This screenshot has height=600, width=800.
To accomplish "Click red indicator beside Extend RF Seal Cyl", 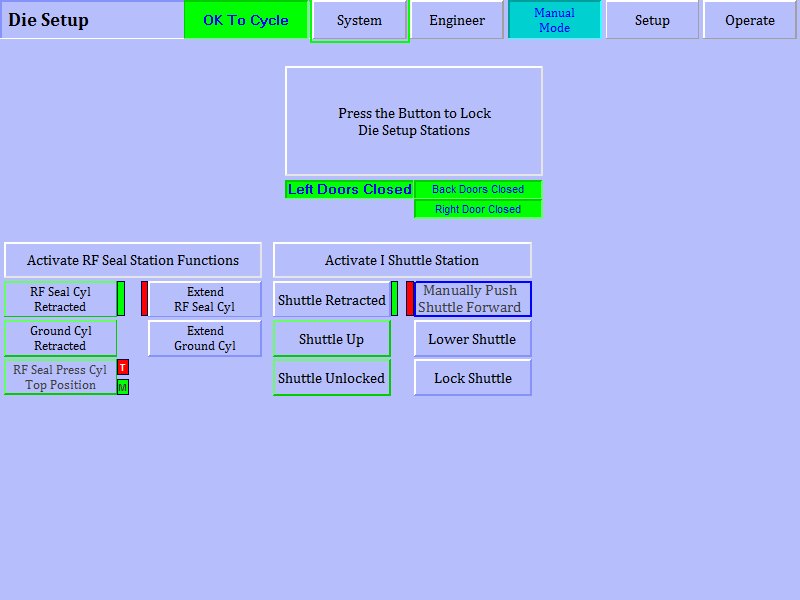I will [x=144, y=299].
